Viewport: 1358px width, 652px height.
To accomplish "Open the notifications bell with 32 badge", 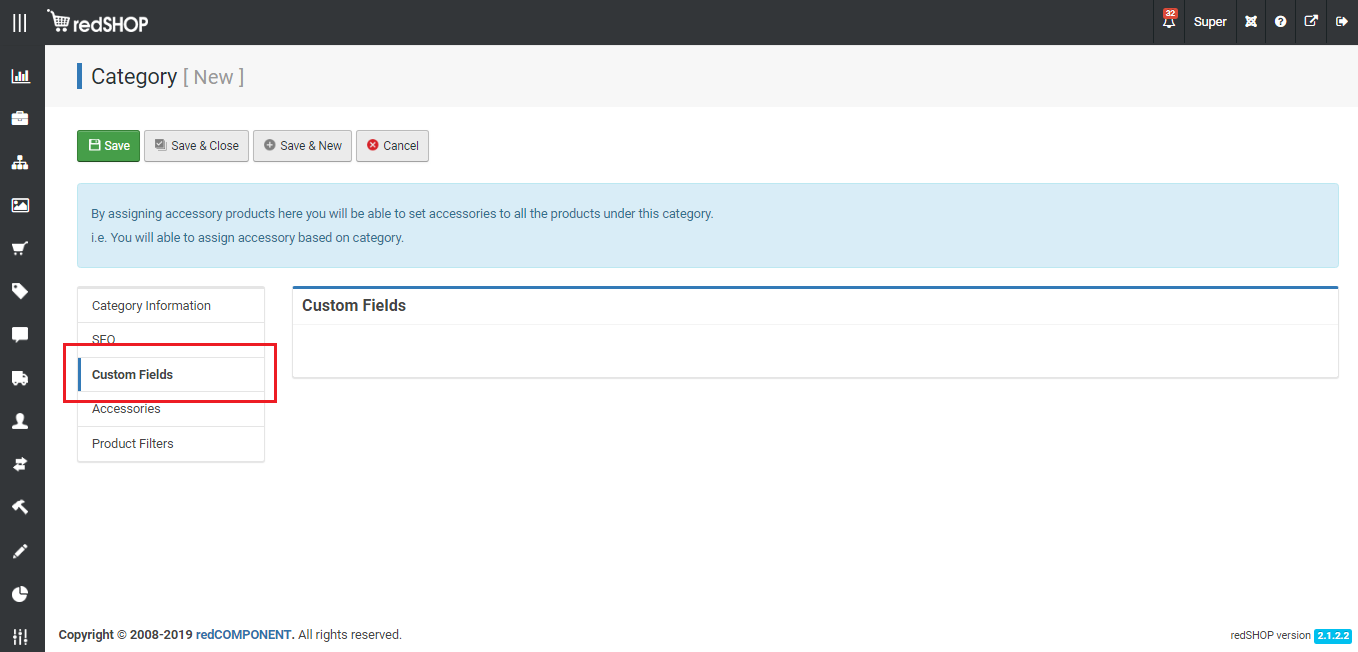I will [1168, 21].
